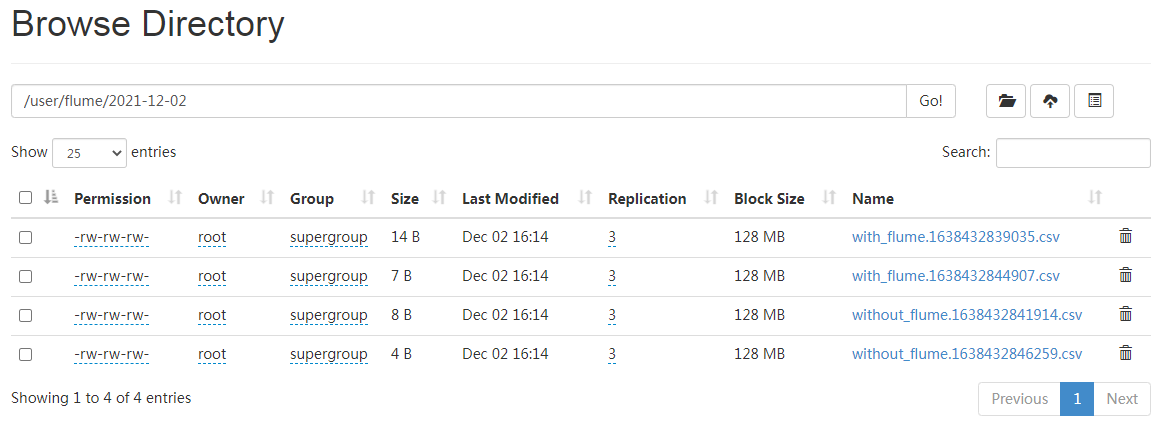Check the box for with_flume.1638432839035.csv
This screenshot has height=443, width=1174.
25,237
